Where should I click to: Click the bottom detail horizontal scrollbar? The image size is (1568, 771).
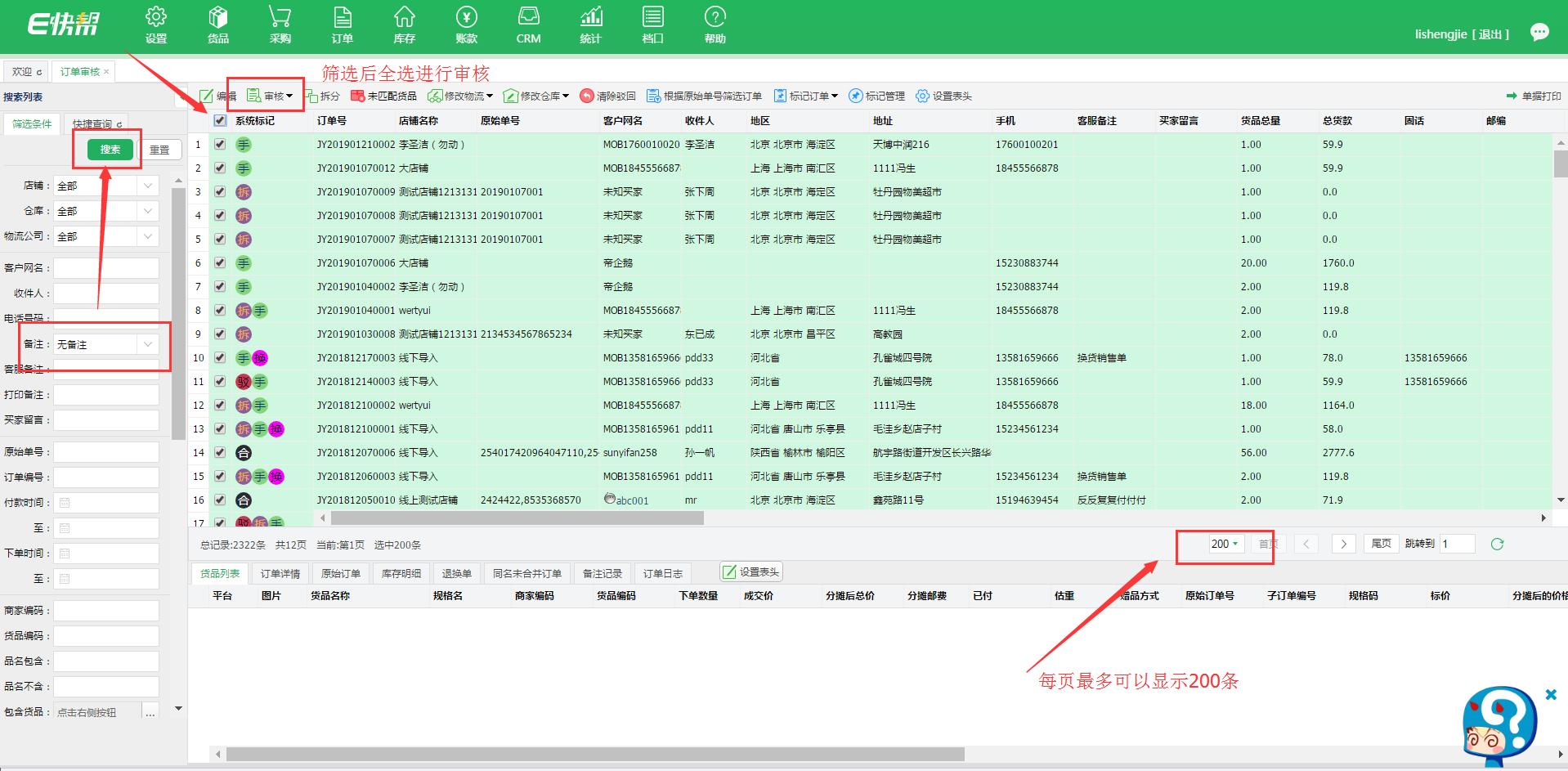tap(594, 754)
